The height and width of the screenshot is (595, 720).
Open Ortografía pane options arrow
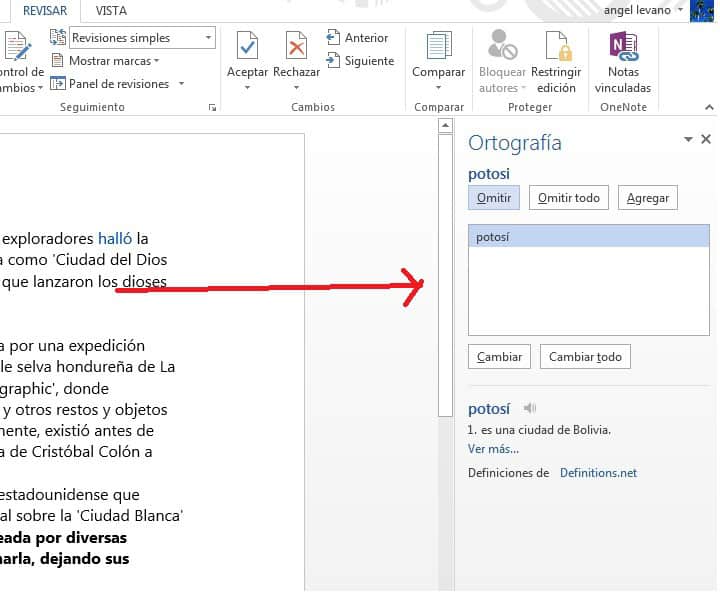(688, 140)
